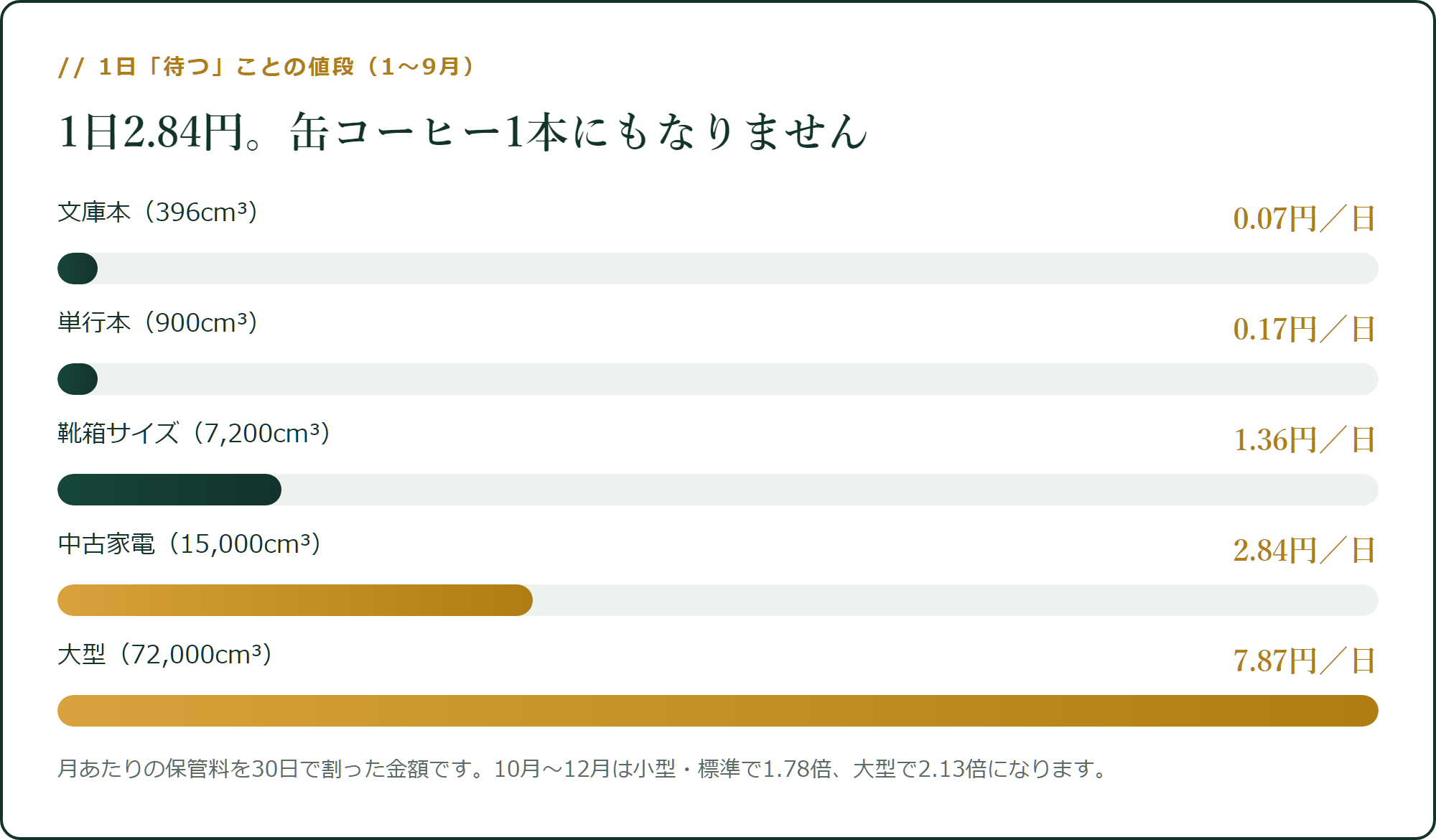Click the 2.84円／日 price value

coord(1305,551)
